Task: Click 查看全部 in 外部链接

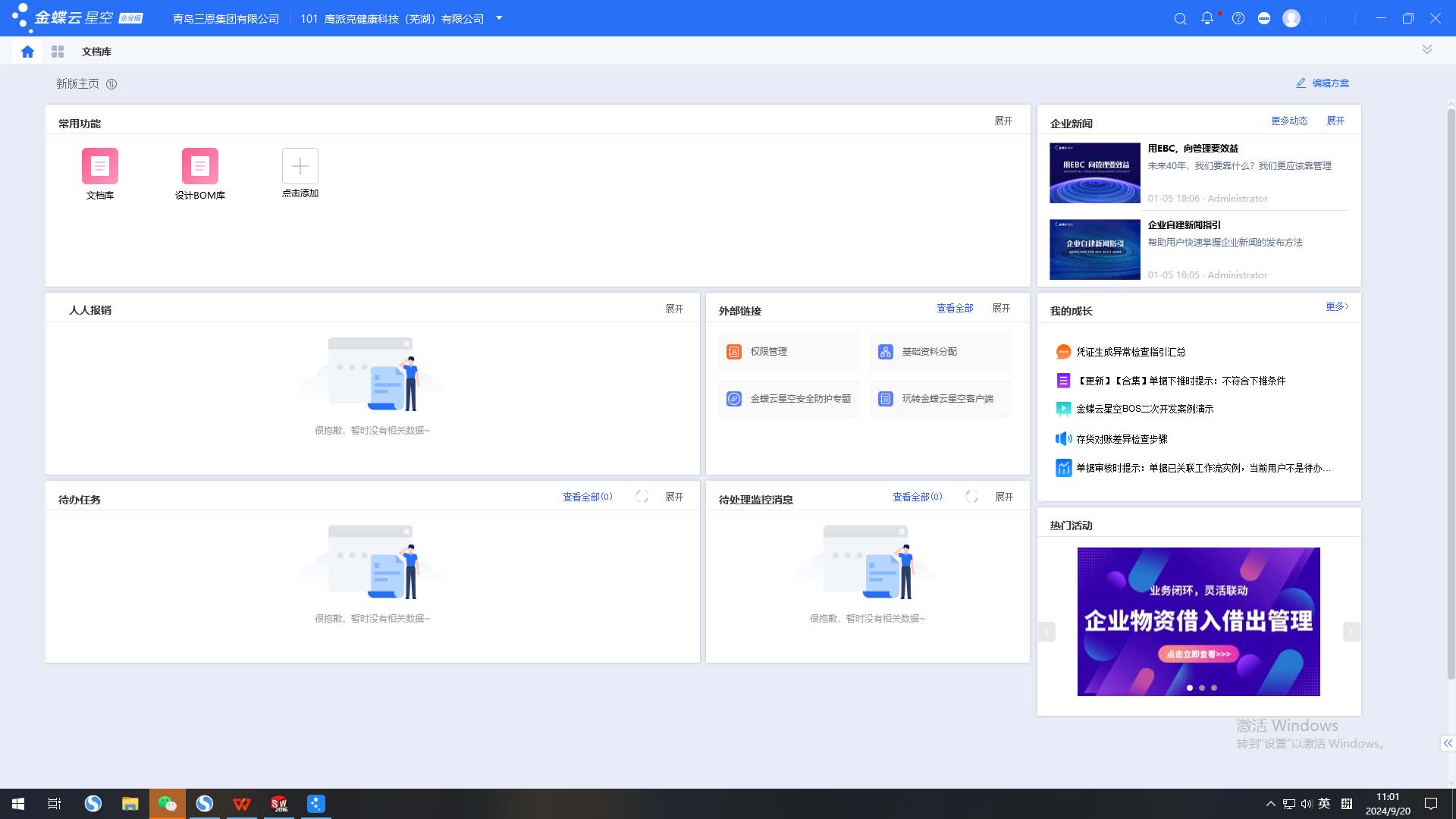Action: [x=955, y=309]
